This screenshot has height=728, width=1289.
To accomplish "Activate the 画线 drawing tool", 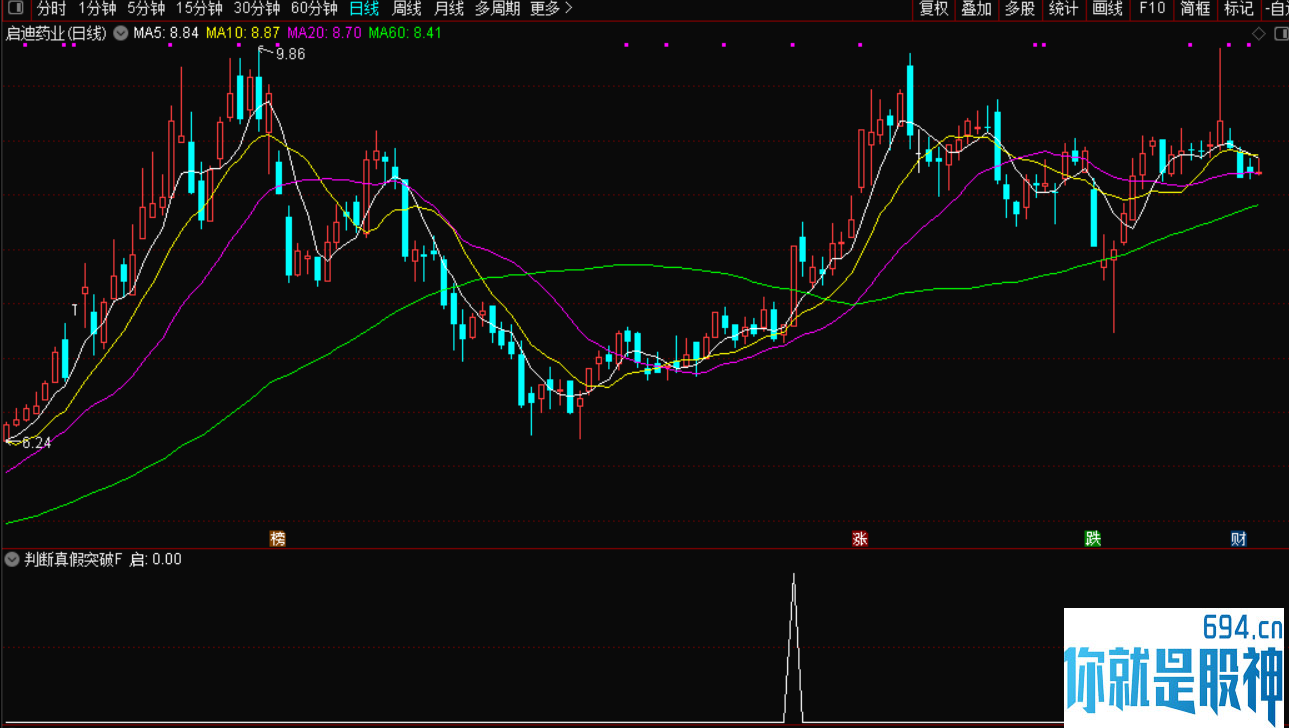I will tap(1108, 9).
